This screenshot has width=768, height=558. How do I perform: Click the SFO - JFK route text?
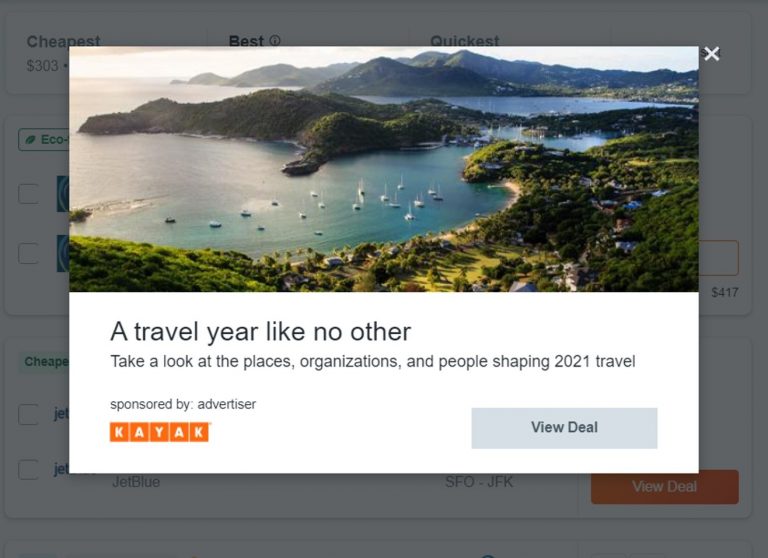479,482
